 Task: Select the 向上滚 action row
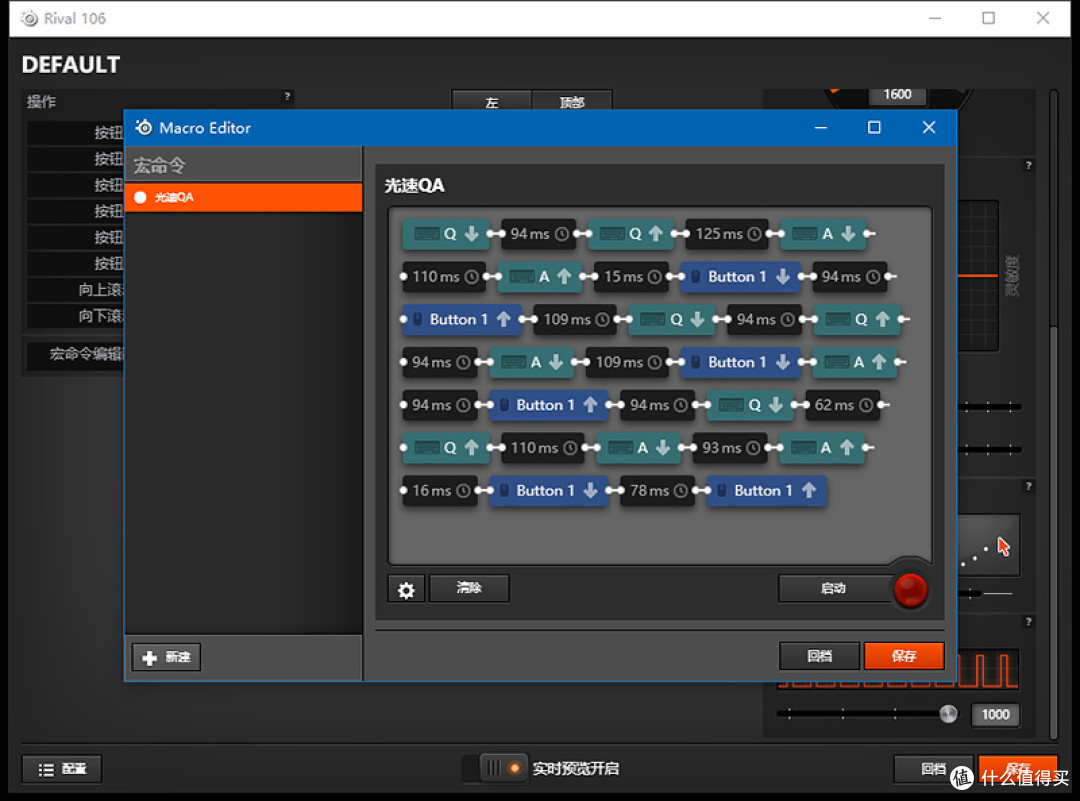(x=76, y=290)
